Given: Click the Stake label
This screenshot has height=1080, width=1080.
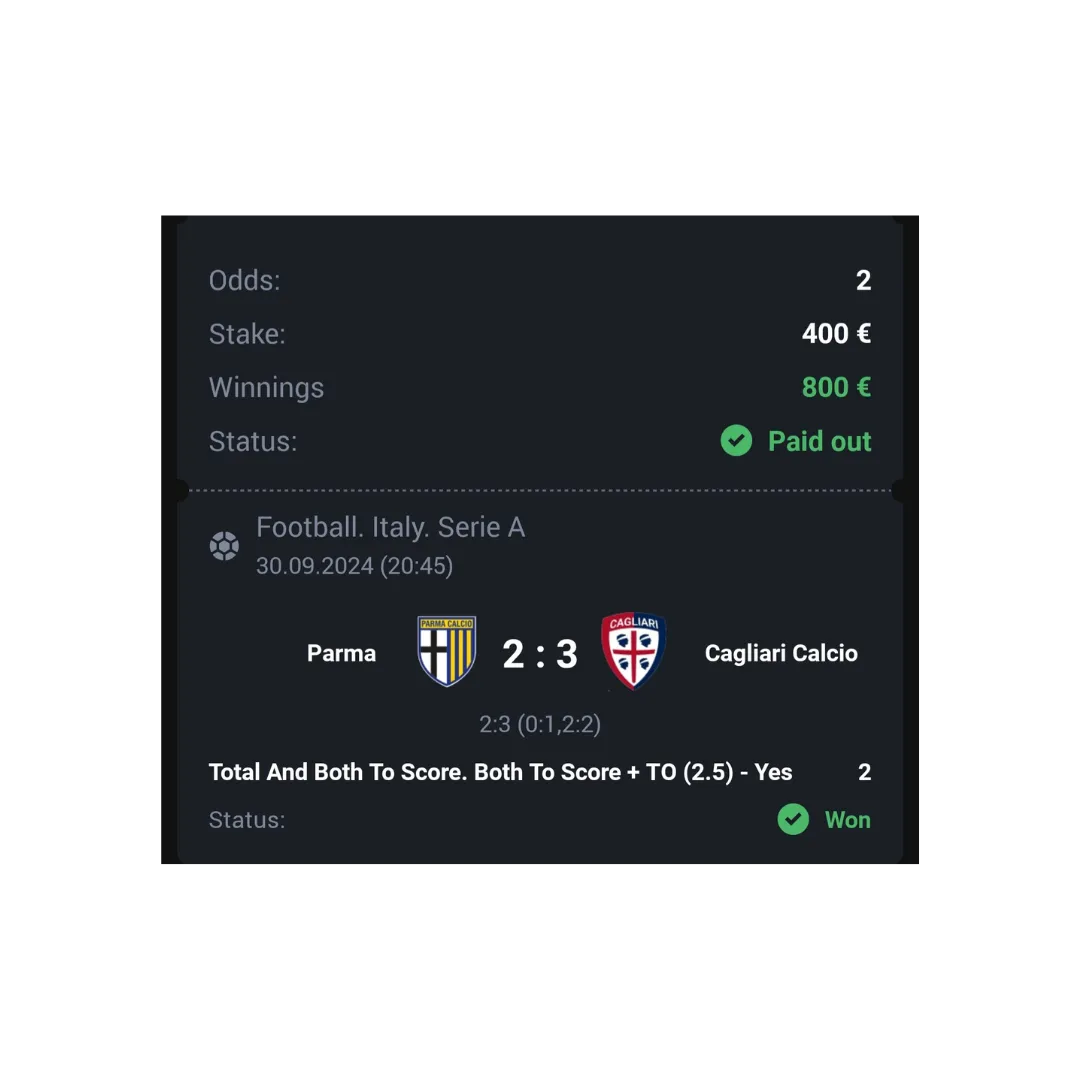Looking at the screenshot, I should (x=247, y=334).
